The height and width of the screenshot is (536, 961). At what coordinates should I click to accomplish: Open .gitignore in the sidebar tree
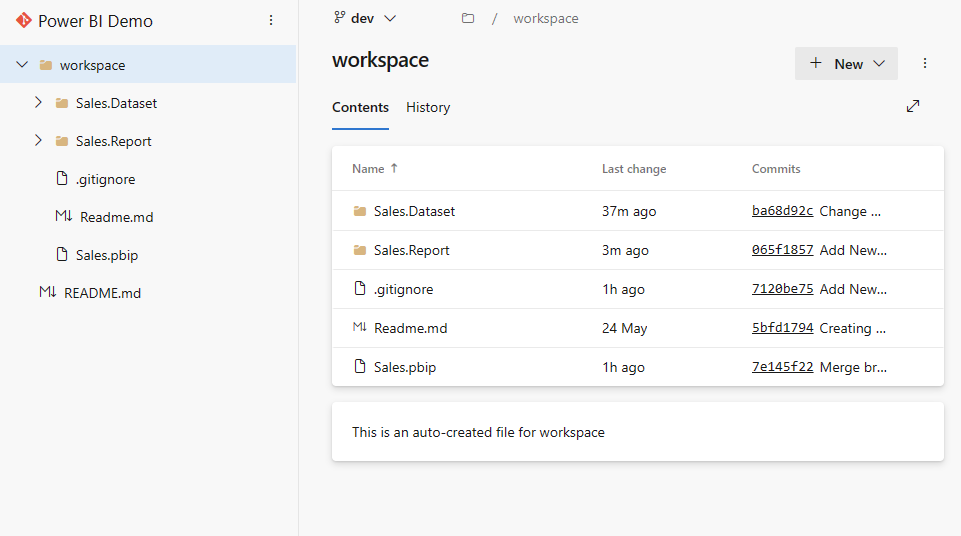click(105, 179)
